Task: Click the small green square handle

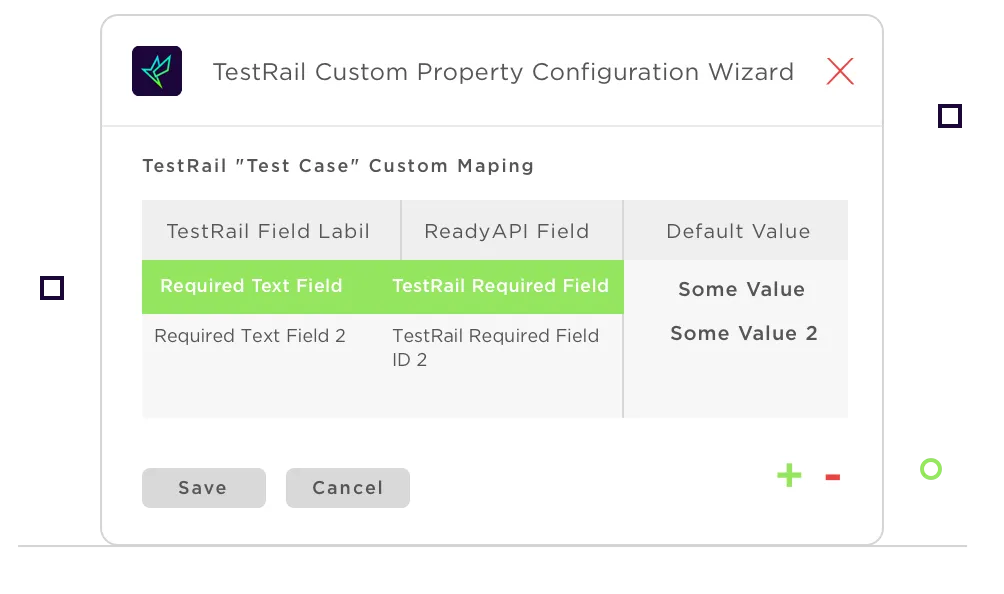Action: point(931,468)
